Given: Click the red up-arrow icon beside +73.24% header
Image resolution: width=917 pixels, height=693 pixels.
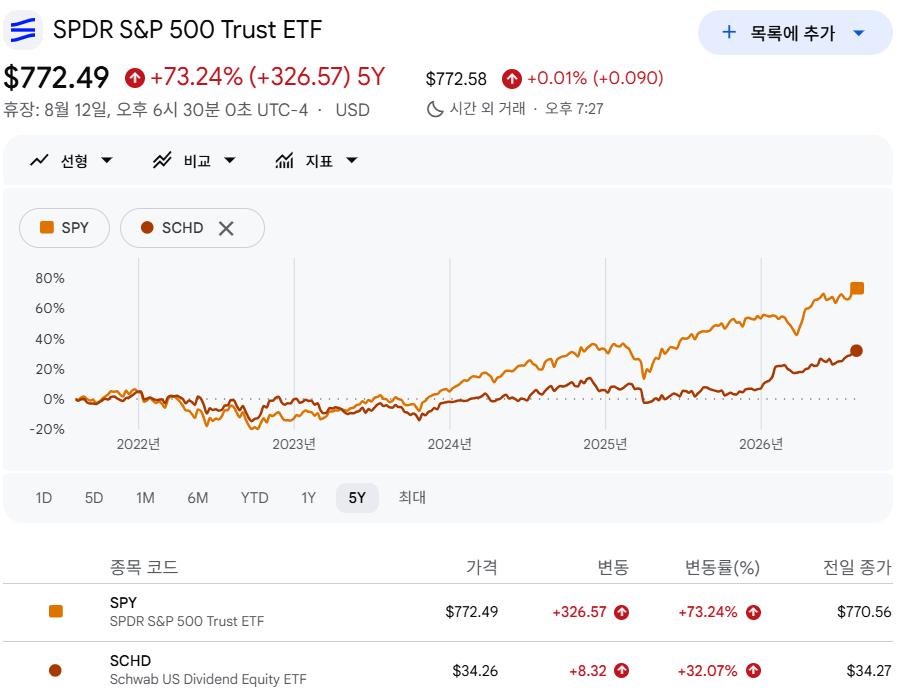Looking at the screenshot, I should tap(135, 77).
